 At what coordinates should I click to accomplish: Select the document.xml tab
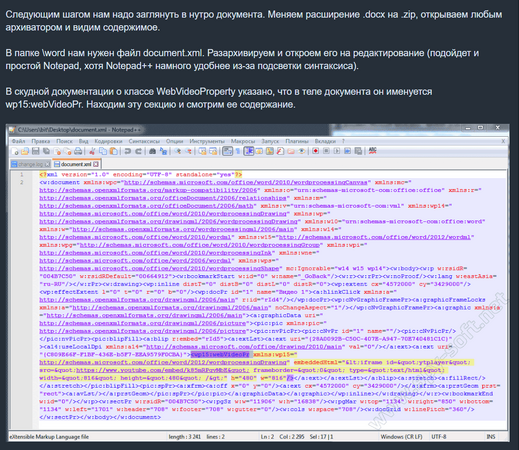click(77, 164)
